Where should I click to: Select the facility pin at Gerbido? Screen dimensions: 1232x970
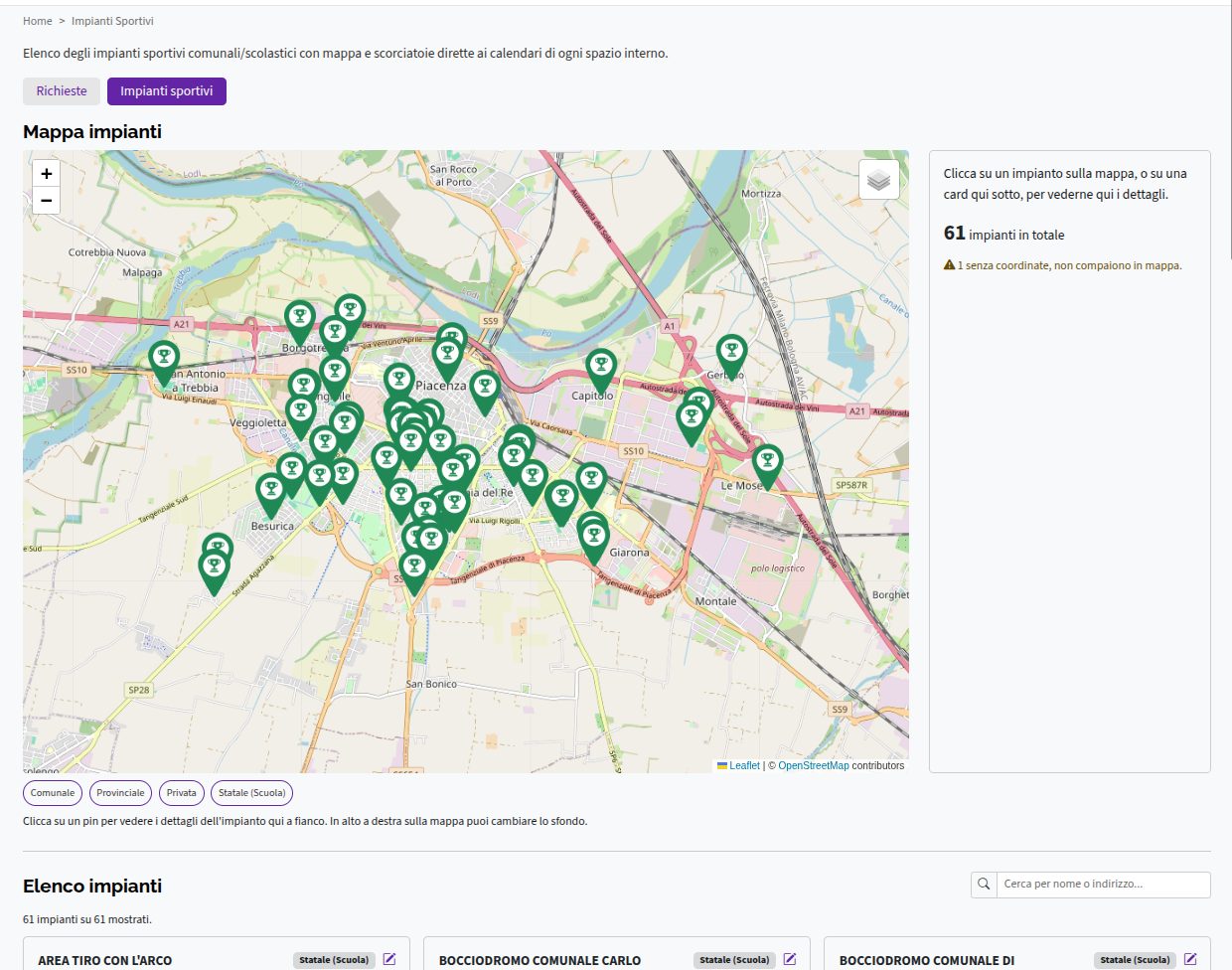(x=731, y=357)
